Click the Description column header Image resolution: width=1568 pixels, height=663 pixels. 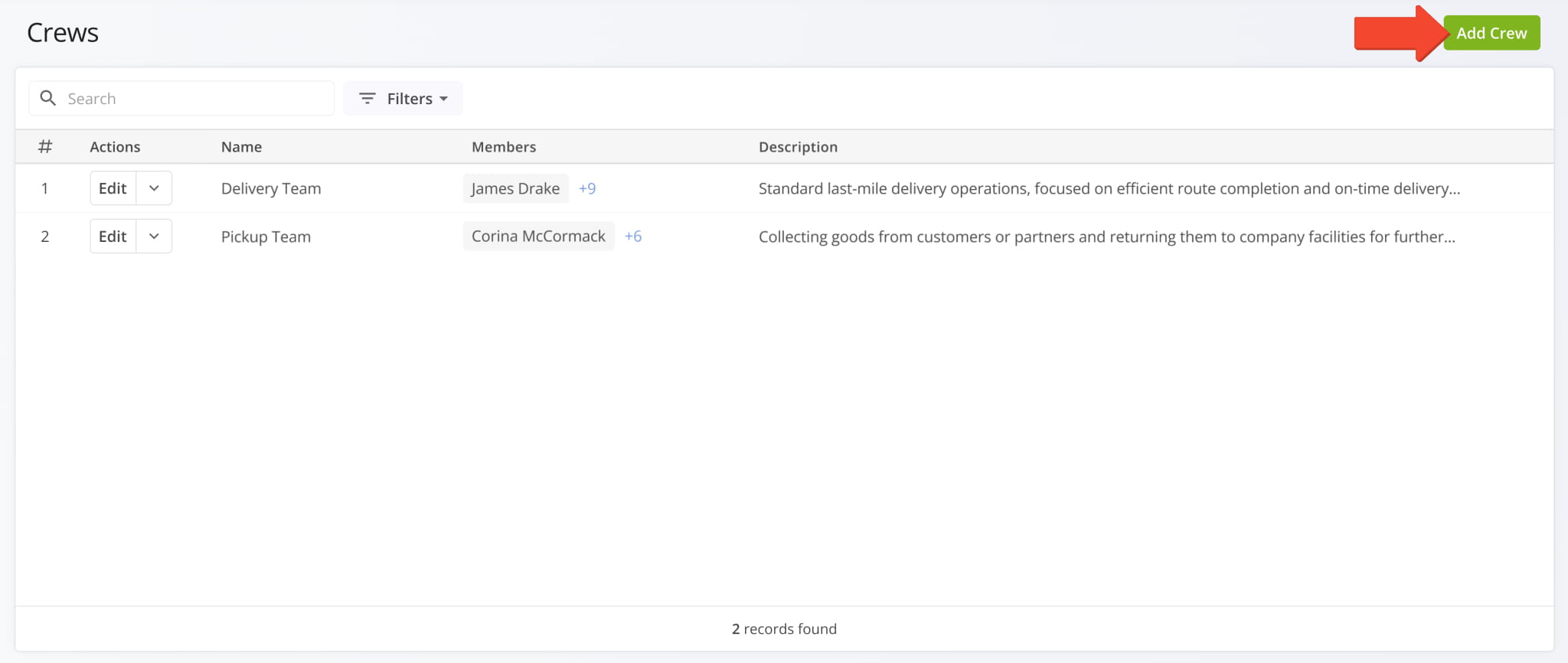(798, 147)
